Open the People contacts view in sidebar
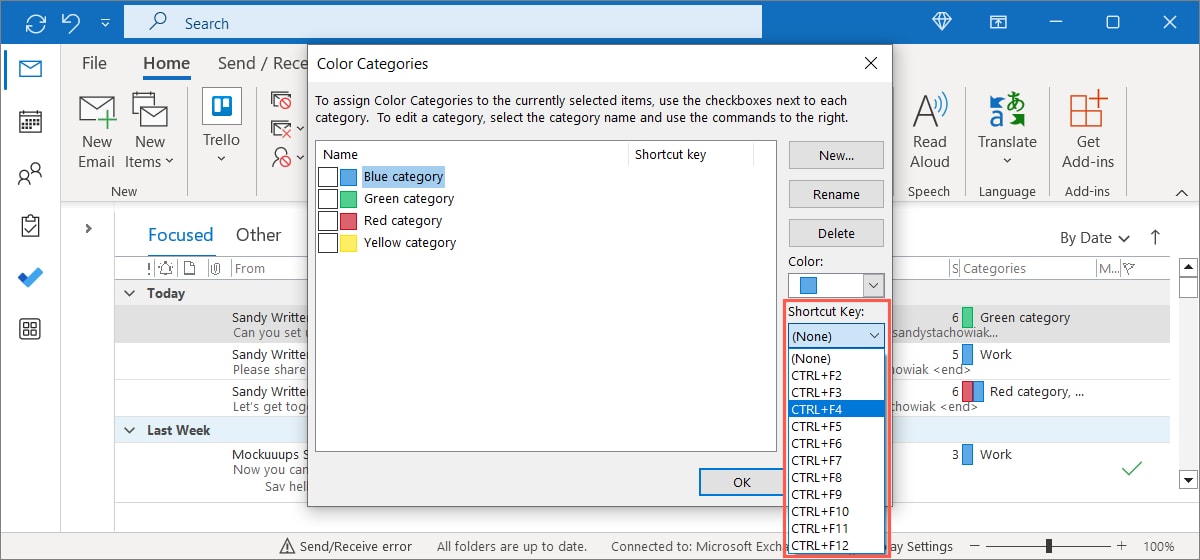 (x=30, y=175)
